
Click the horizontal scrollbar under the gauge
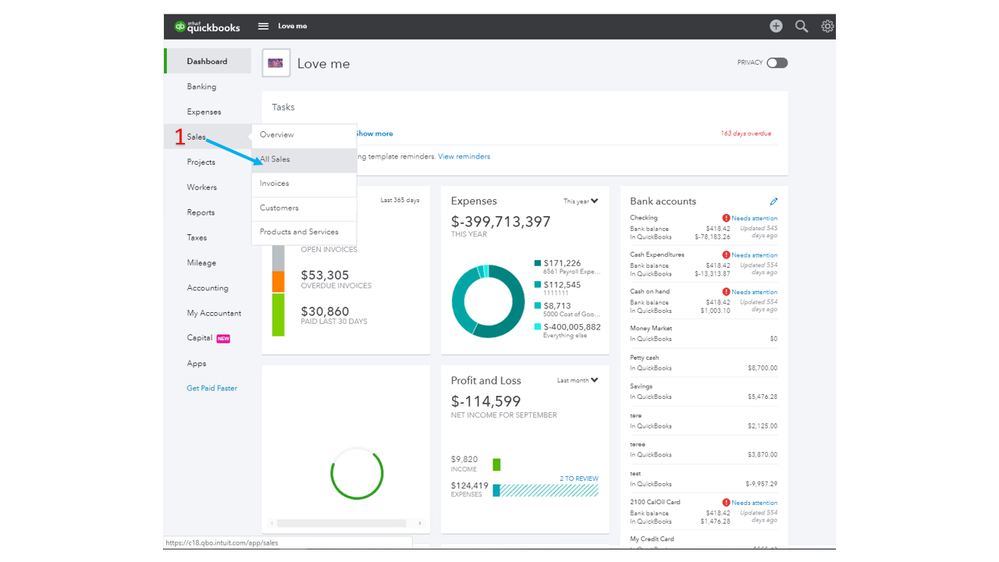(341, 523)
